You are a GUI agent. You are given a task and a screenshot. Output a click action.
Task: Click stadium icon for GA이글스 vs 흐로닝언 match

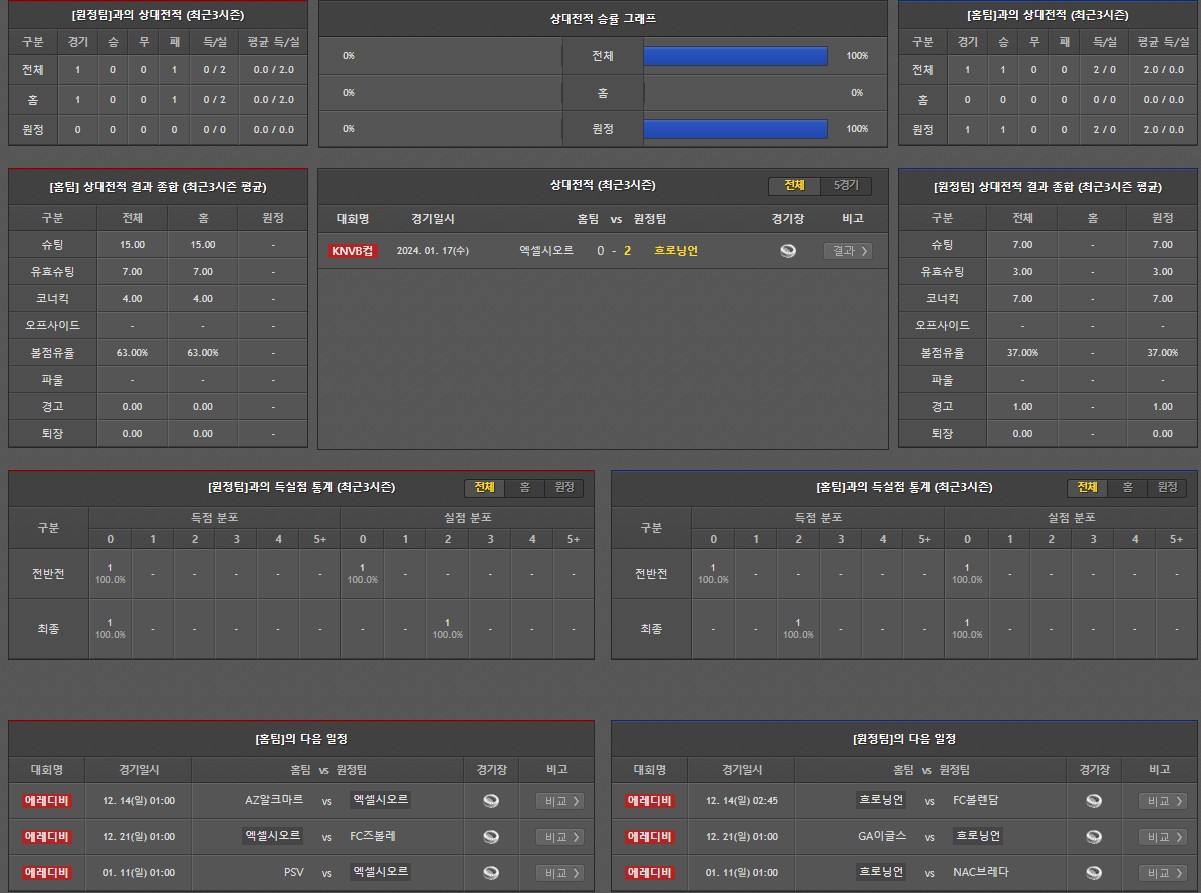click(x=1094, y=837)
